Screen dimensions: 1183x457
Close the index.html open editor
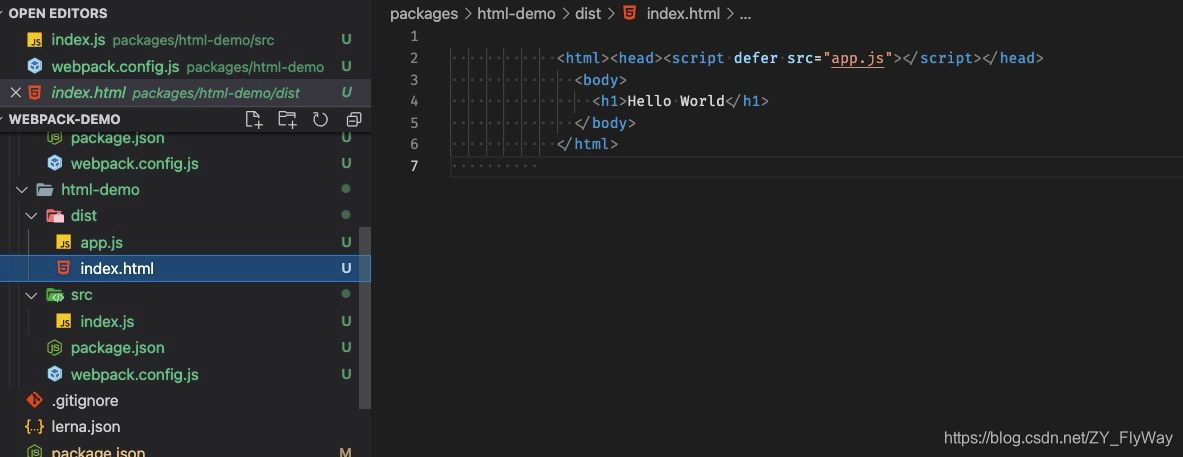click(x=15, y=93)
